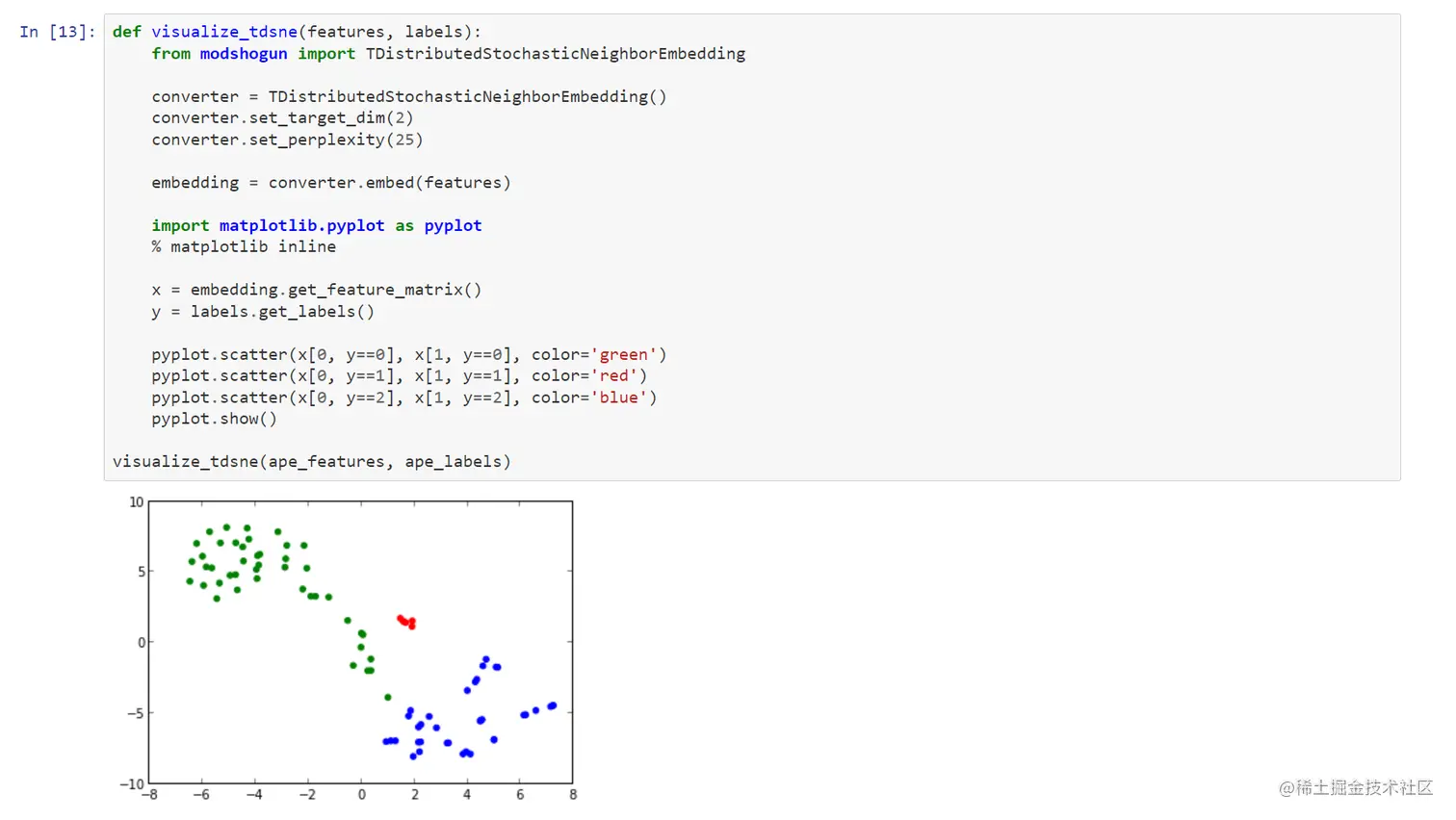
Task: Click the modshogun import statement line
Action: (448, 54)
